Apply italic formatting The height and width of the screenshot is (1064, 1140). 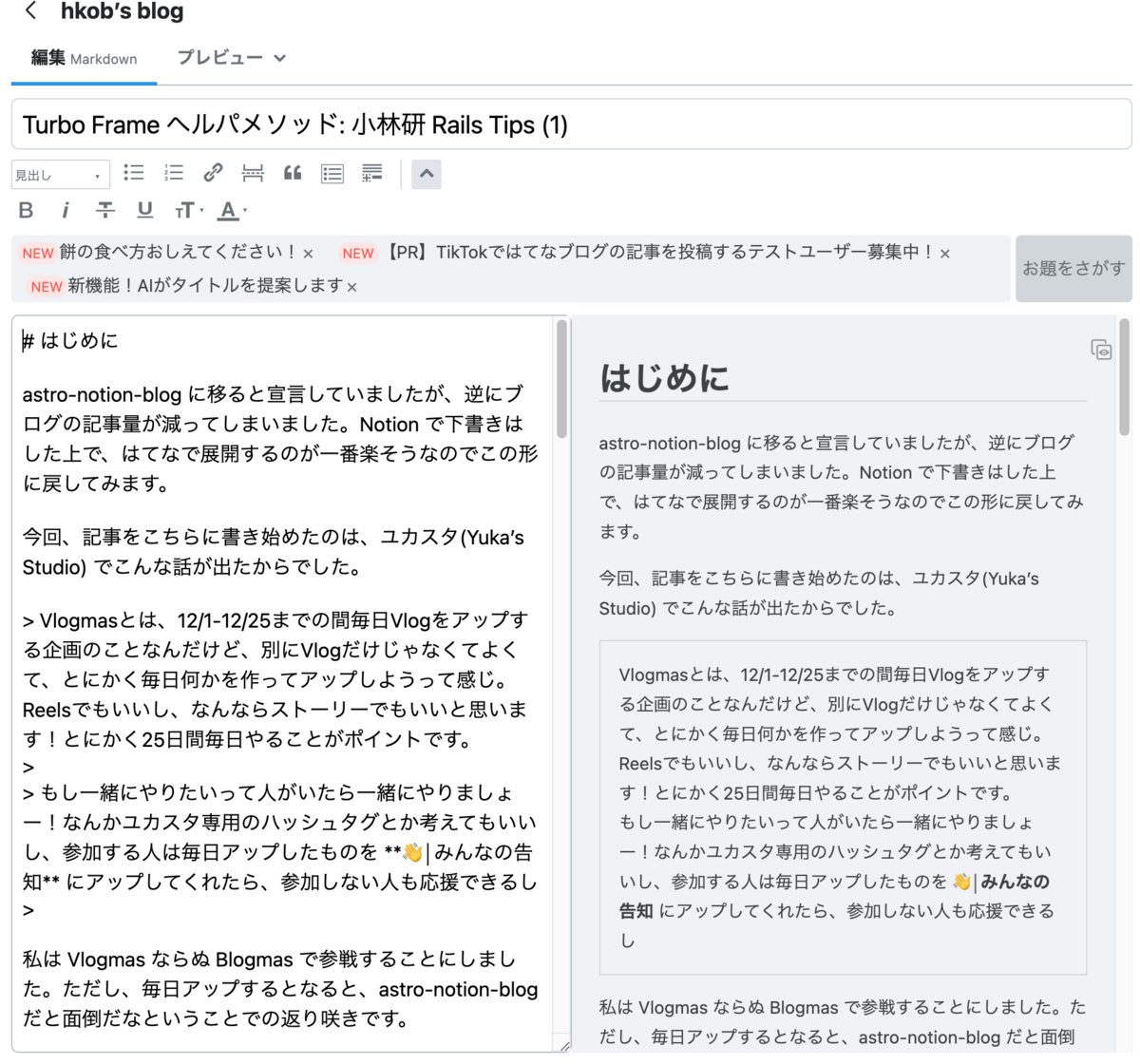[66, 211]
